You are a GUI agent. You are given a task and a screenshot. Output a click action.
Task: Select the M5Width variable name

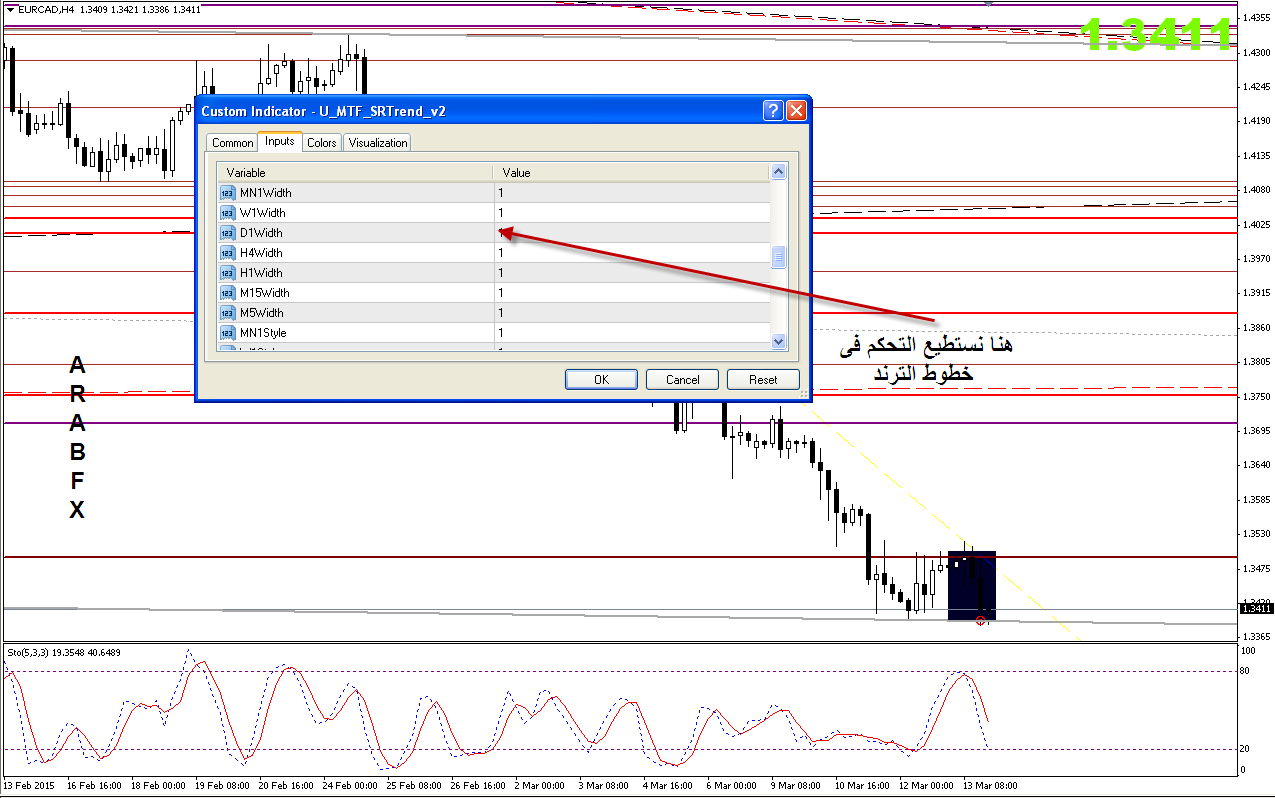point(262,312)
